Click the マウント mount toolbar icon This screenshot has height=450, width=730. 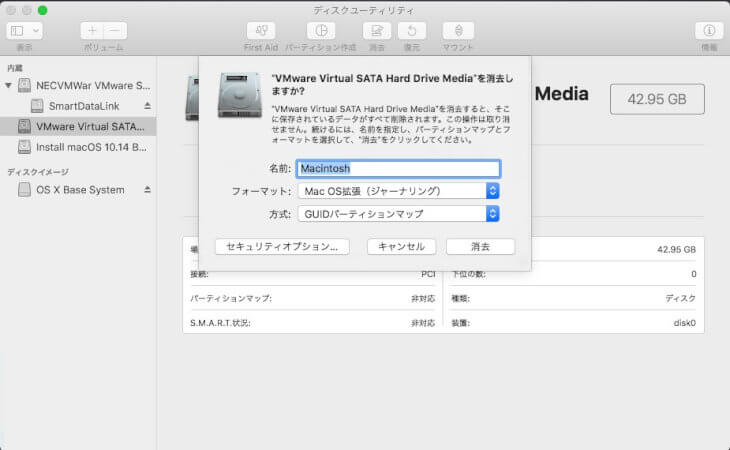[x=458, y=31]
